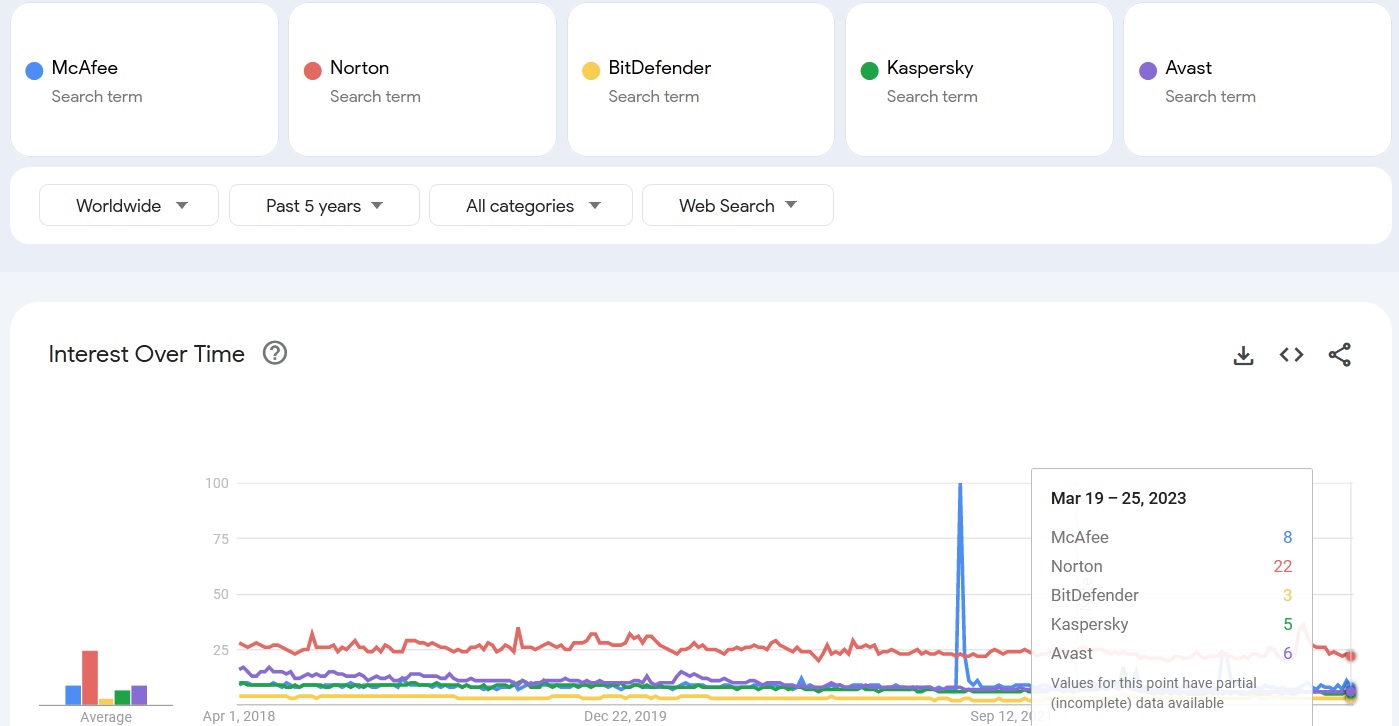Viewport: 1399px width, 726px height.
Task: Click Avast row in tooltip
Action: click(1172, 653)
